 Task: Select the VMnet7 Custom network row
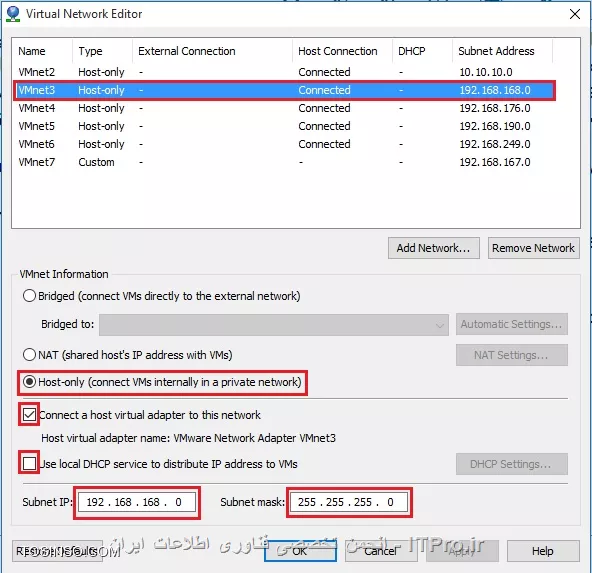point(284,162)
